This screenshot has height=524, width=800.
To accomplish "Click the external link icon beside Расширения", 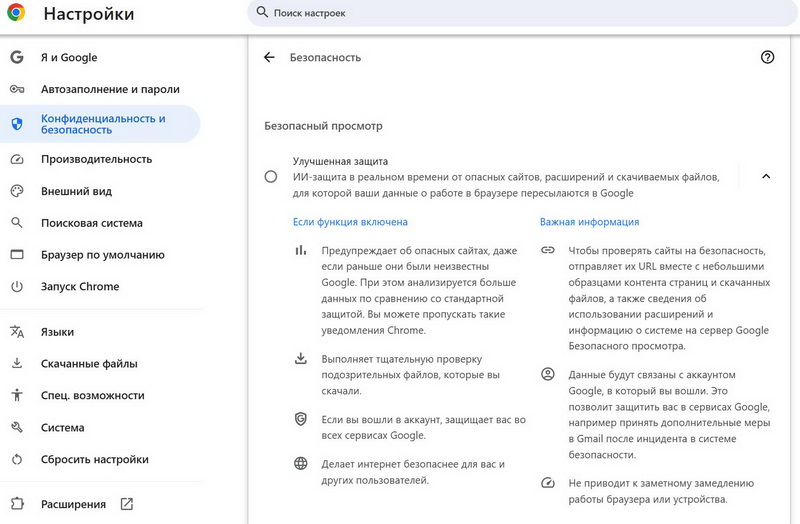I will pyautogui.click(x=127, y=504).
